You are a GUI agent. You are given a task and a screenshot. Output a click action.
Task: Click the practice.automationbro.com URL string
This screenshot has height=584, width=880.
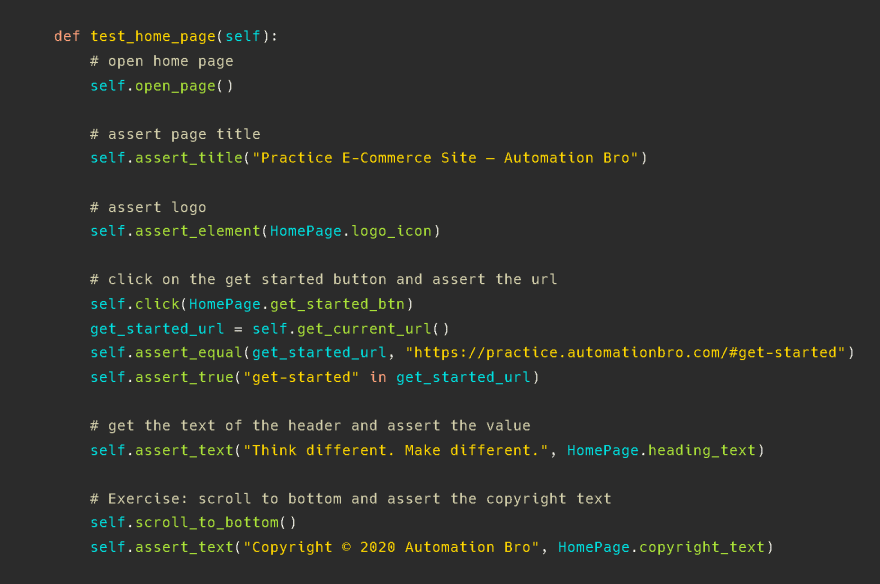point(625,353)
